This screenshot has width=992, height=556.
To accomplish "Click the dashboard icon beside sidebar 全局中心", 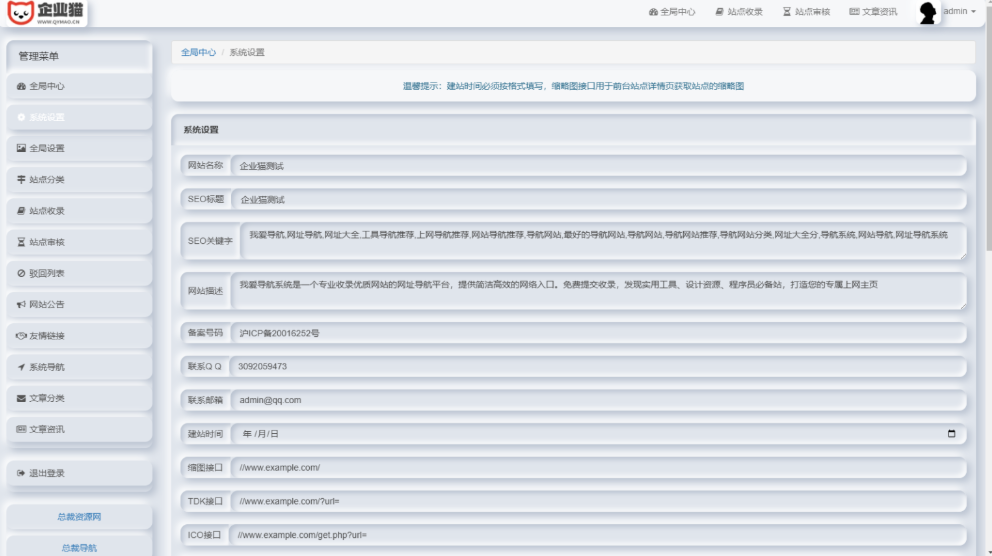I will (21, 86).
